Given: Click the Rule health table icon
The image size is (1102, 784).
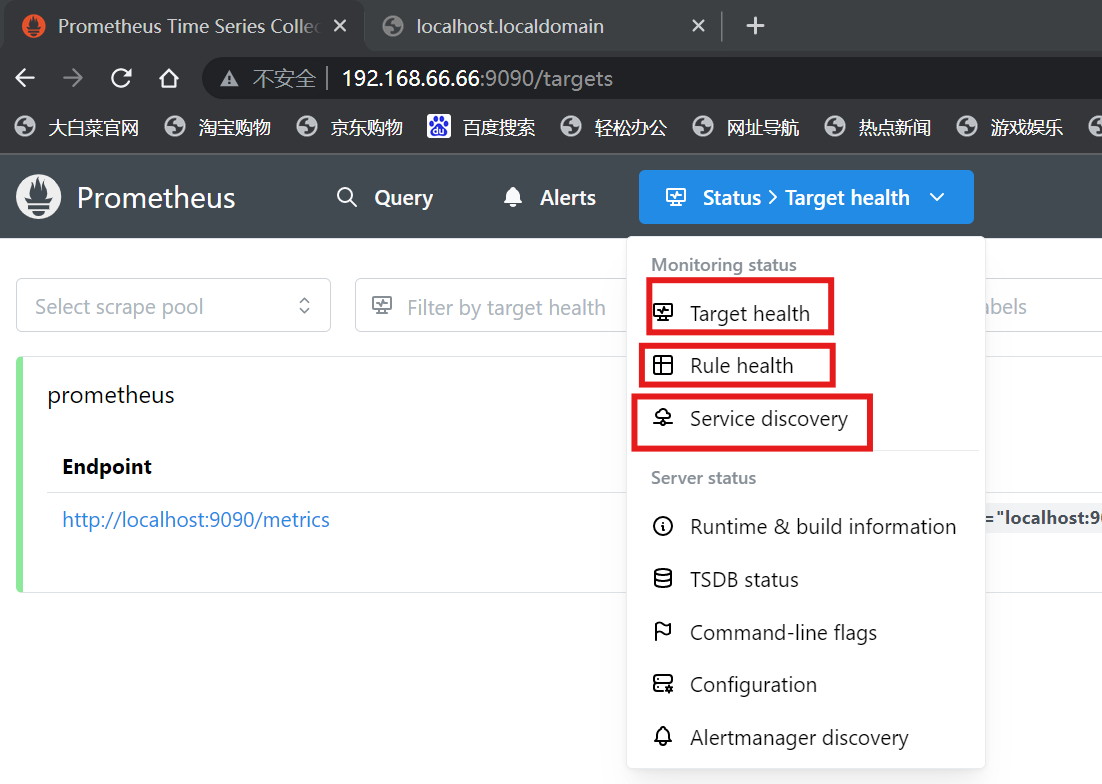Looking at the screenshot, I should tap(663, 365).
